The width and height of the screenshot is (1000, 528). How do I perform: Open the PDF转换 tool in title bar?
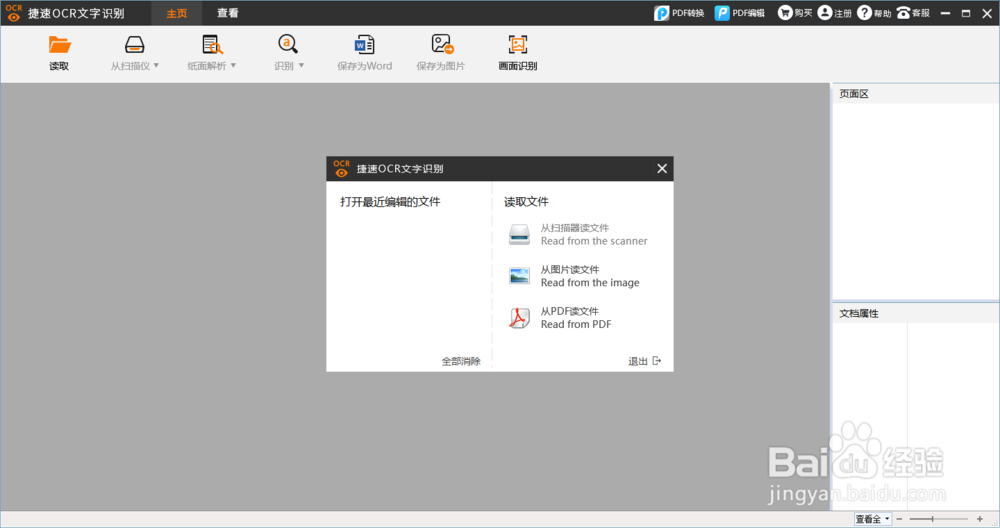(679, 13)
